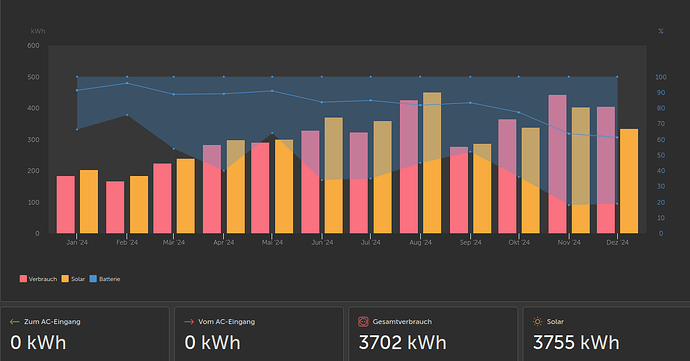Toggle the Verbrauch legend series

[38, 279]
